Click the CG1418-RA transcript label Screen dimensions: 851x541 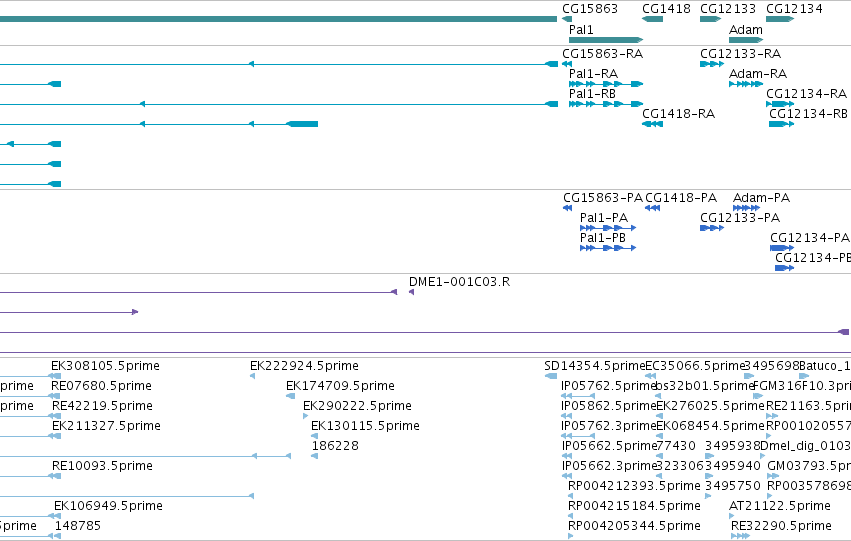tap(678, 113)
